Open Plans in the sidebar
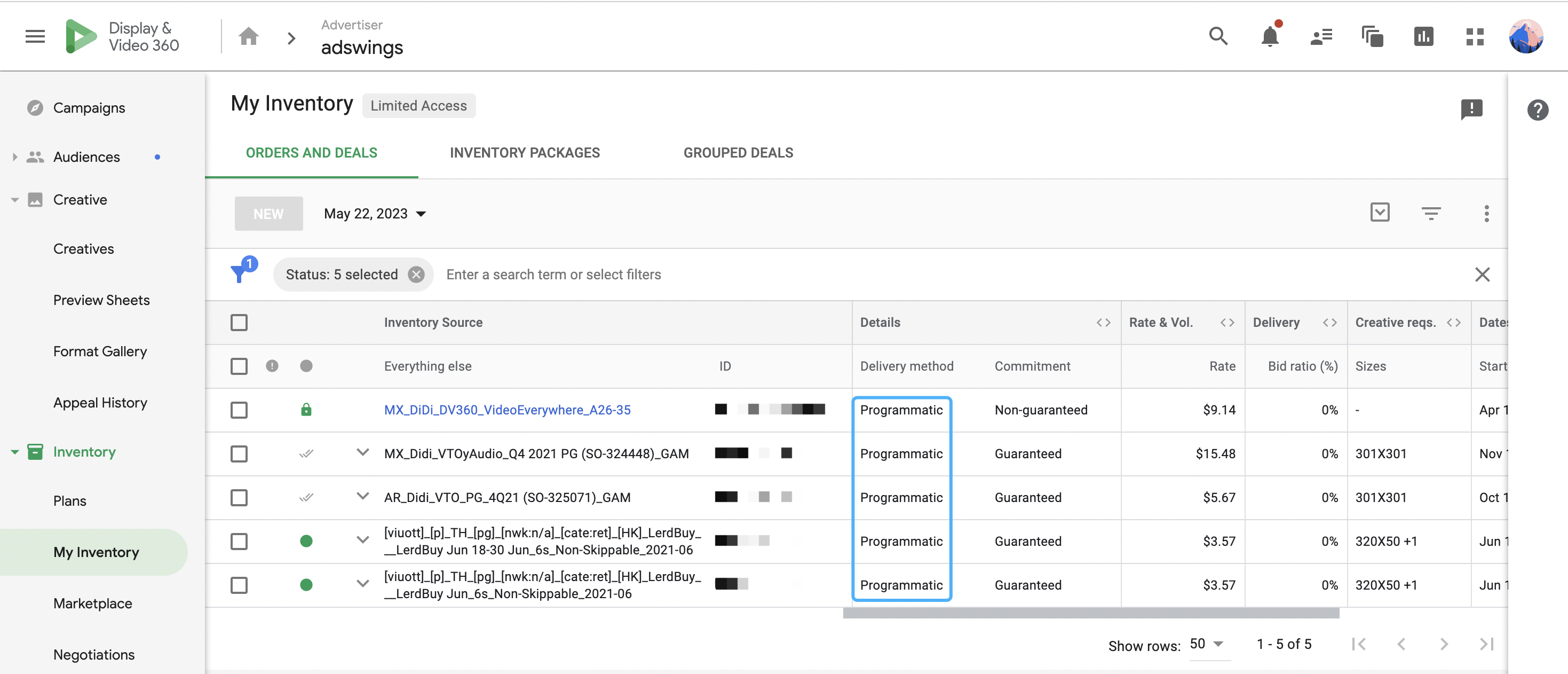Image resolution: width=1568 pixels, height=674 pixels. pyautogui.click(x=69, y=501)
